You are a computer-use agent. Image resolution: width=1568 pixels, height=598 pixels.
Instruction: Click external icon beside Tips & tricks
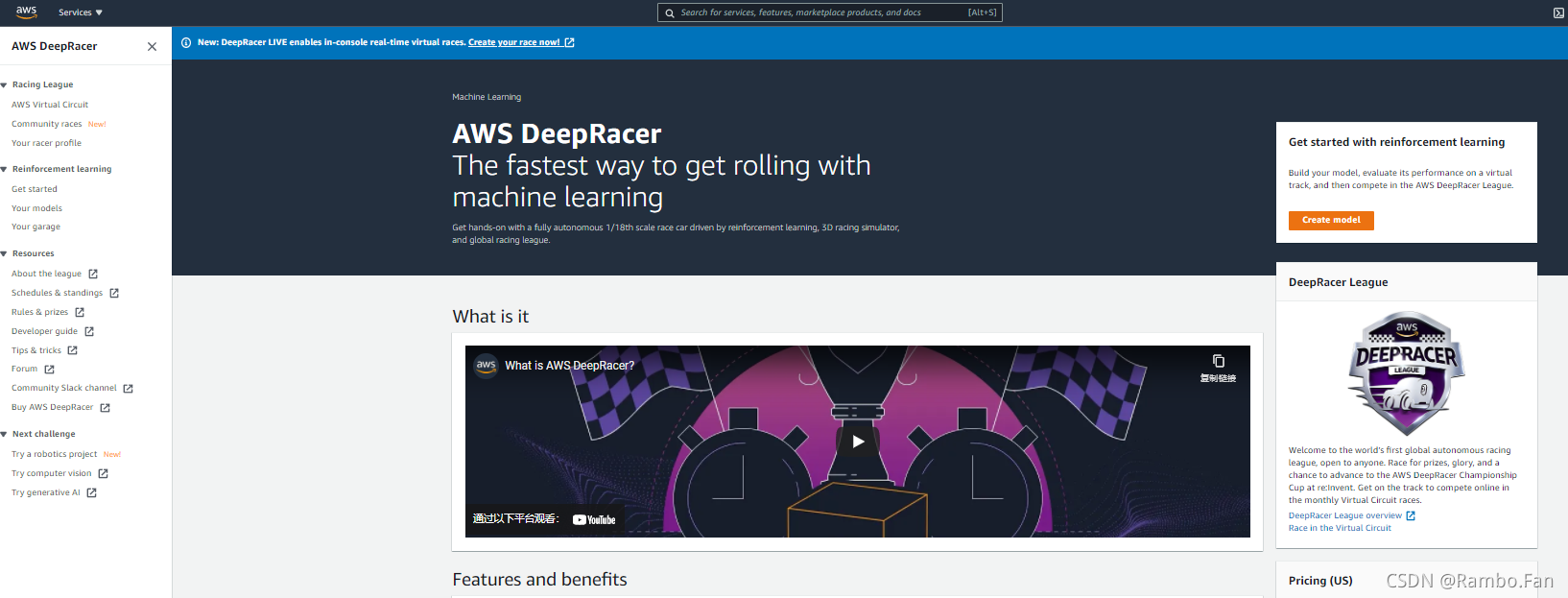pyautogui.click(x=72, y=350)
